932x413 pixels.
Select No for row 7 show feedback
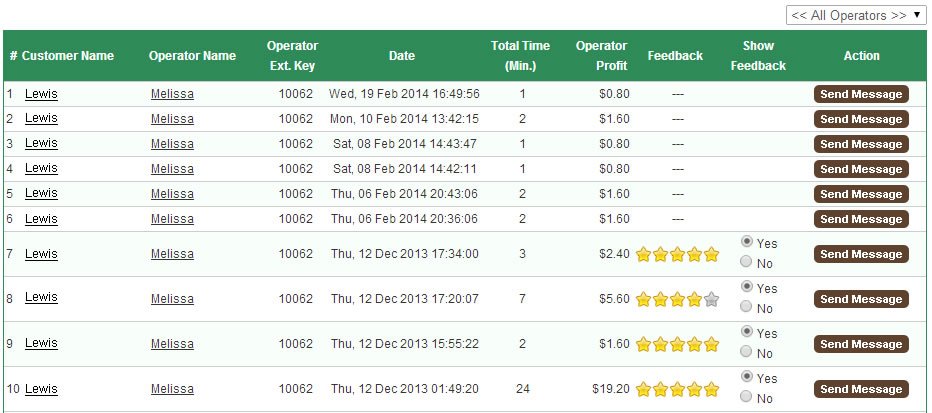point(747,263)
